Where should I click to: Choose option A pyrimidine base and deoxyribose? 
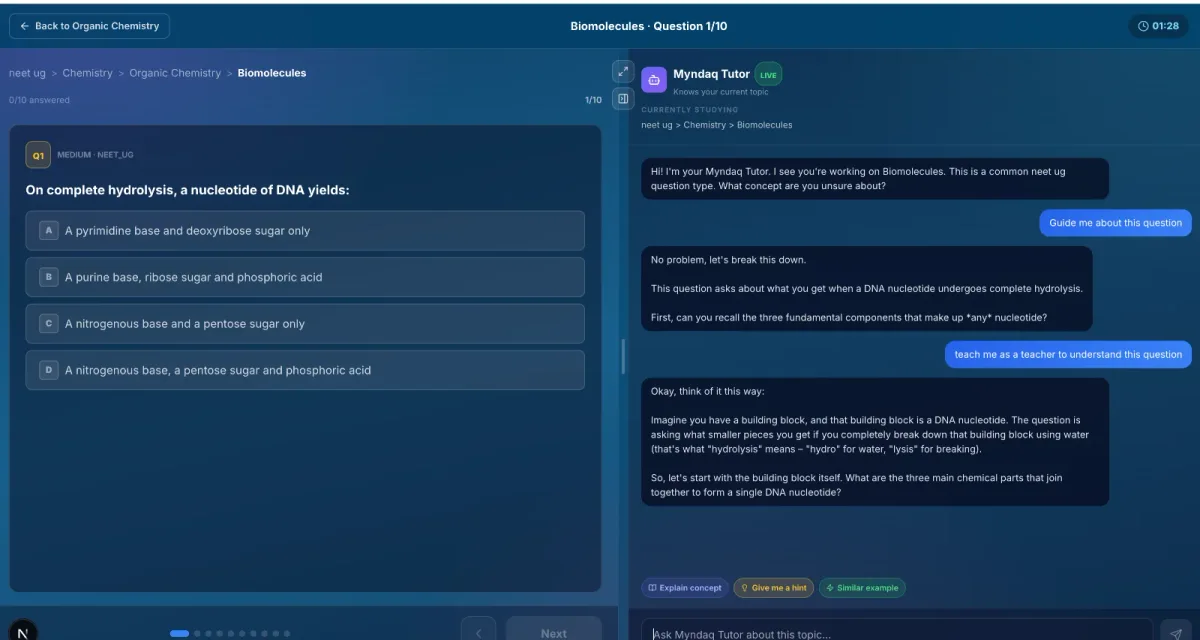305,231
